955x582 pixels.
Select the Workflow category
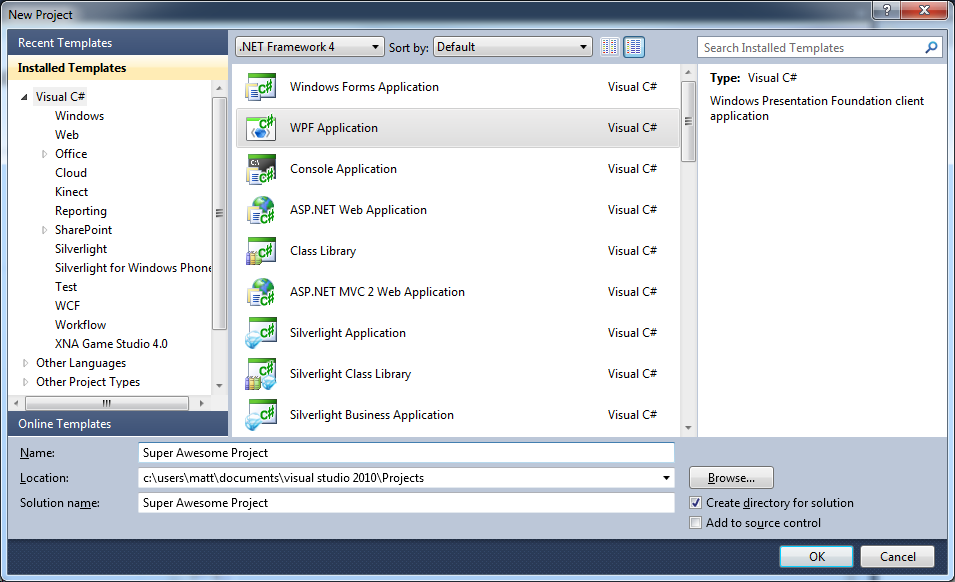point(80,324)
